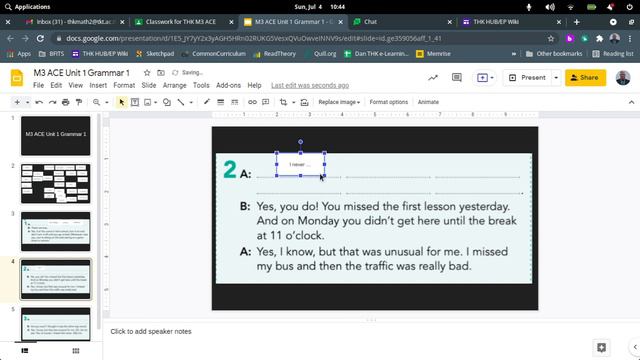640x360 pixels.
Task: Open the Format menu
Action: pos(124,85)
